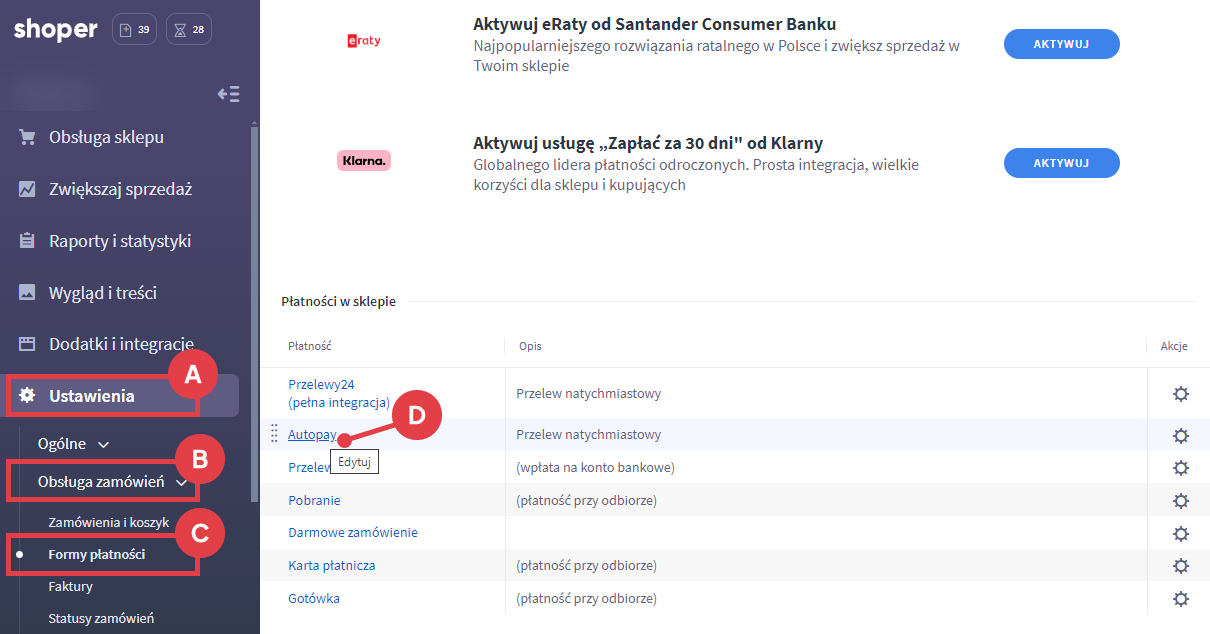
Task: Grab the drag handle of Autopay row
Action: (274, 434)
